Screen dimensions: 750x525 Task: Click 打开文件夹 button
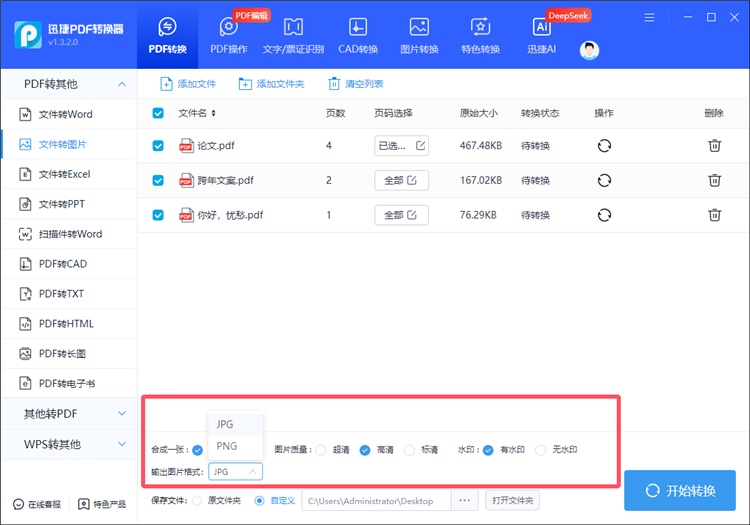[x=512, y=501]
